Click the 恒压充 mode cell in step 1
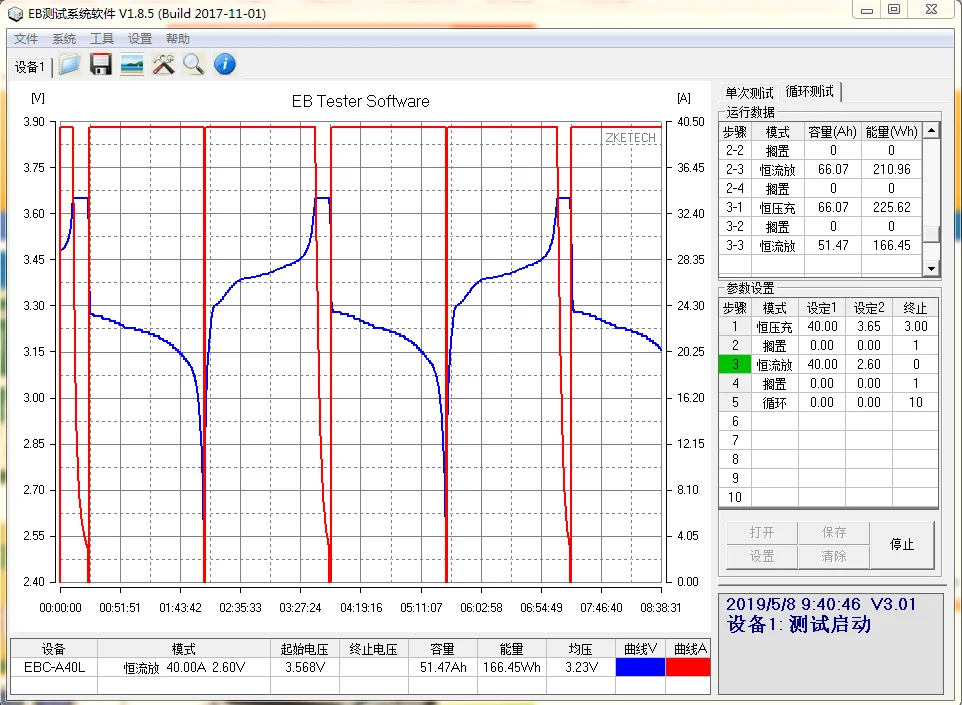Screen dimensions: 962x705 (775, 327)
